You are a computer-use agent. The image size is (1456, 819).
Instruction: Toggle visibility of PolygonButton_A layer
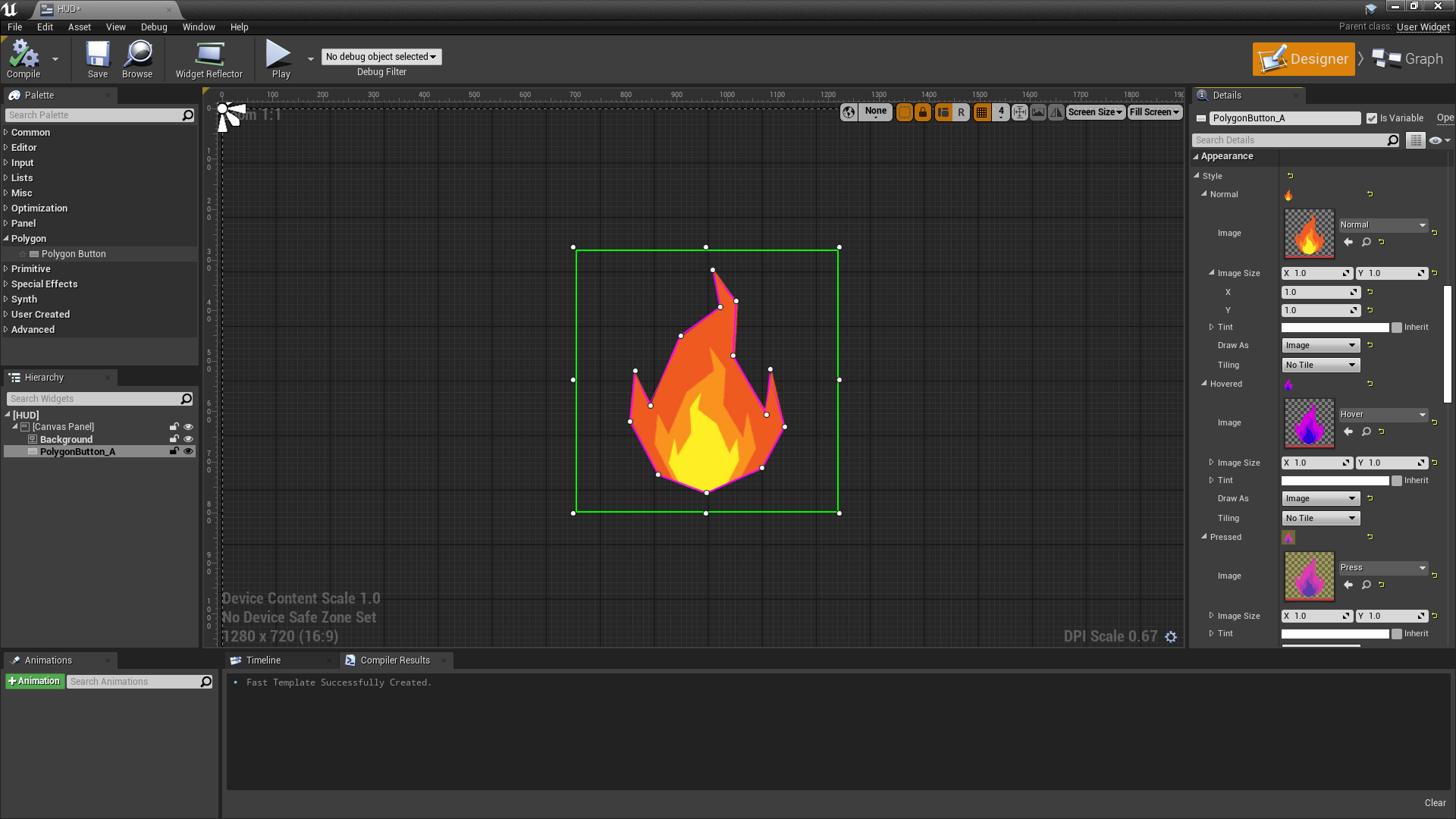tap(188, 451)
